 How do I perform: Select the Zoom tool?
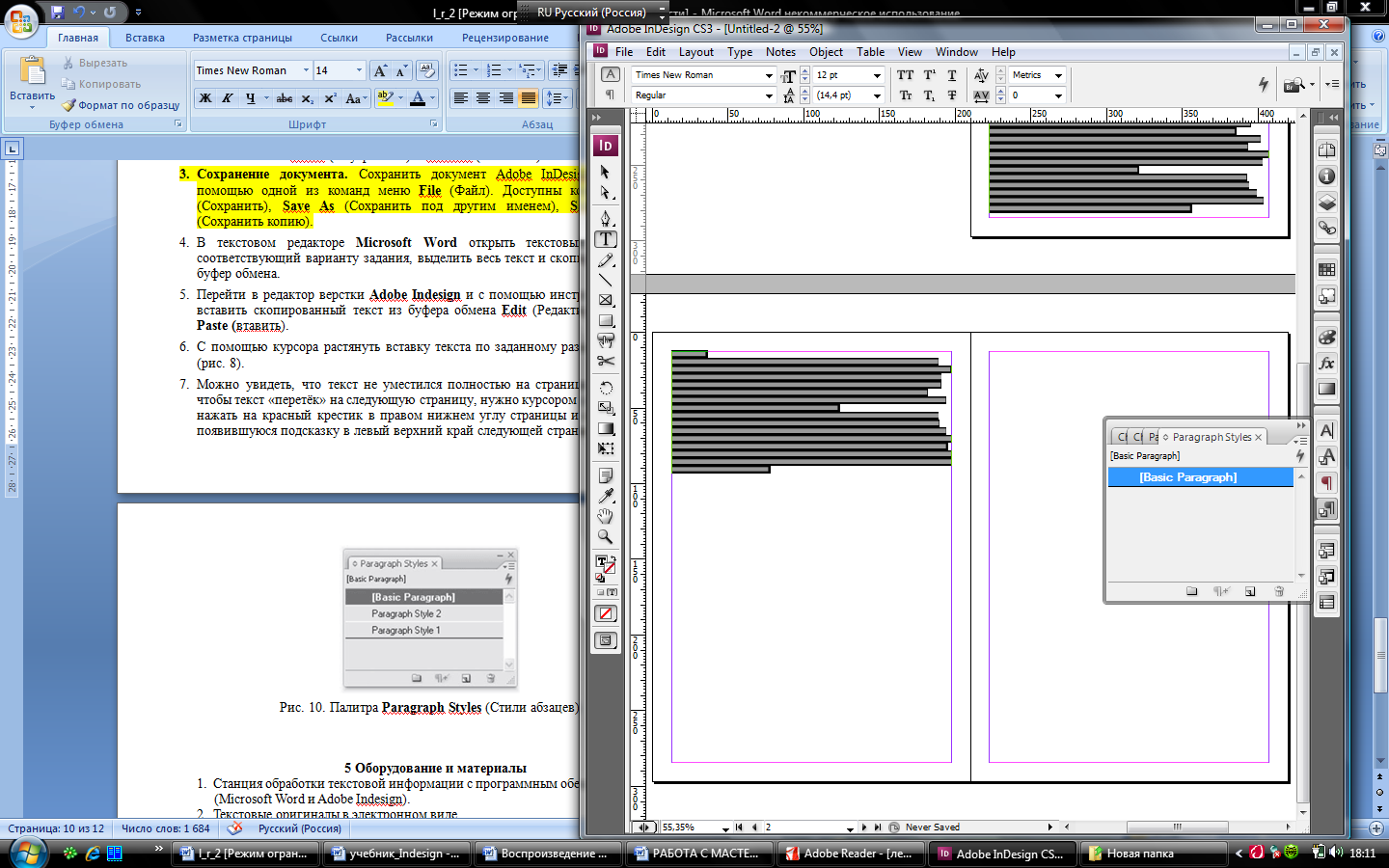[605, 536]
